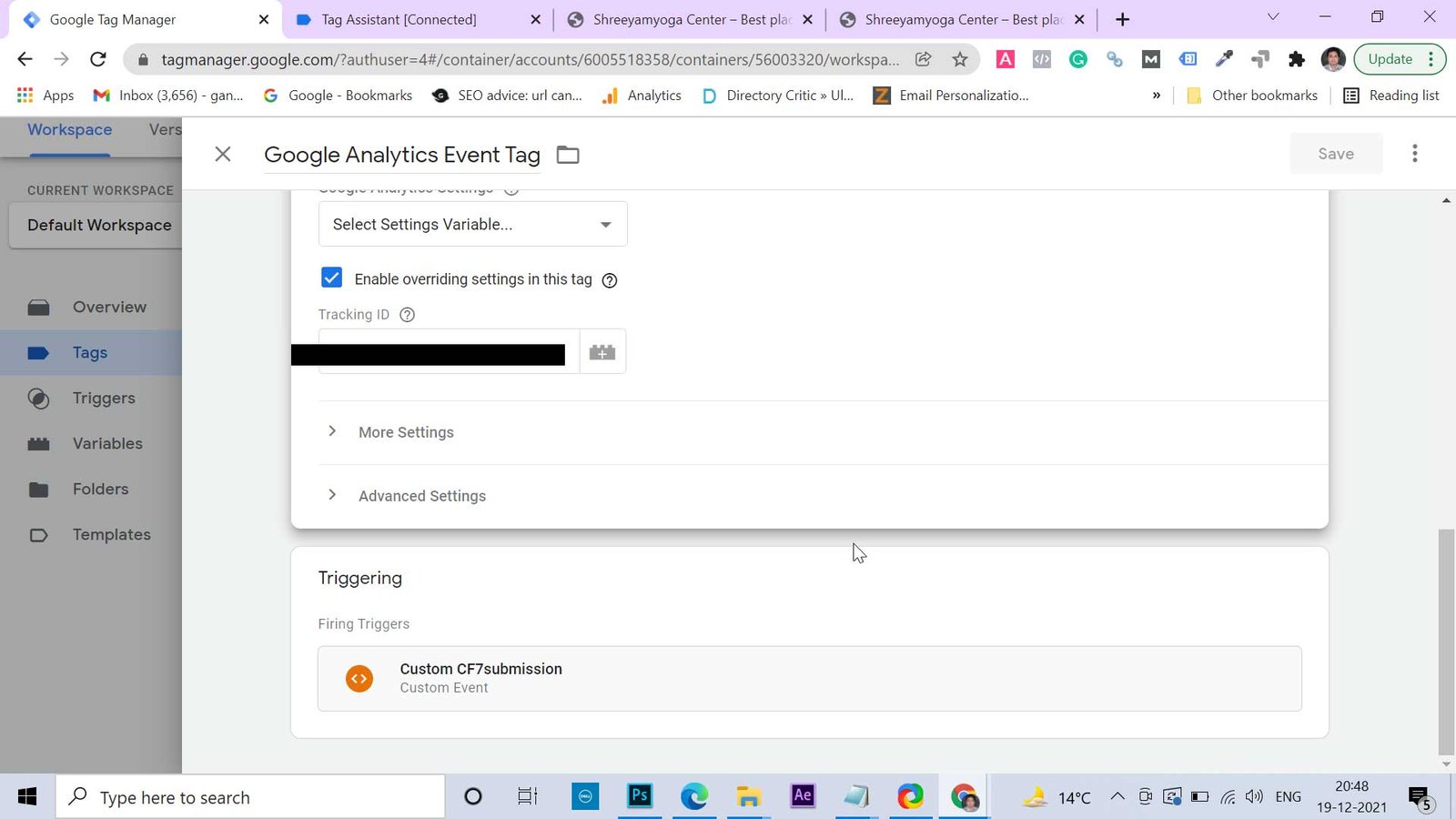Click the Tracking ID input field
1456x819 pixels.
[x=449, y=352]
